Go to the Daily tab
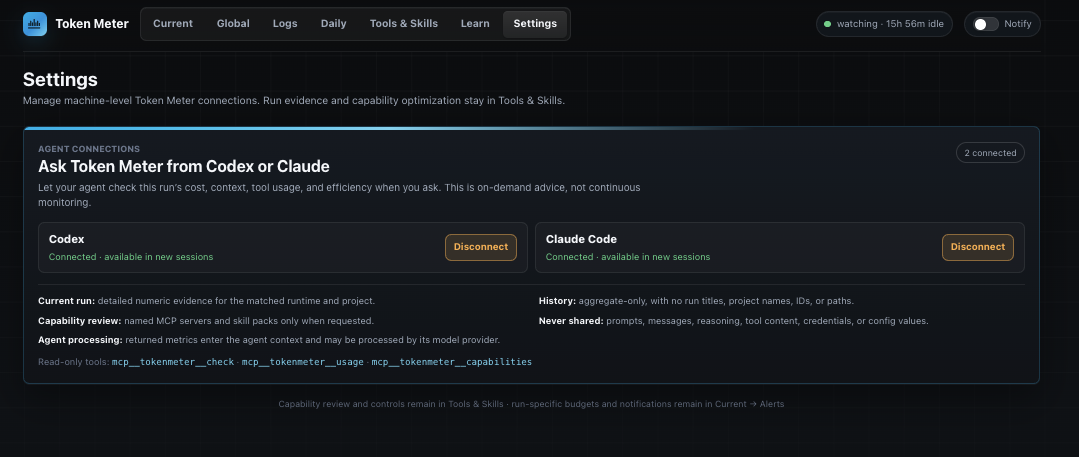This screenshot has height=457, width=1079. tap(334, 23)
